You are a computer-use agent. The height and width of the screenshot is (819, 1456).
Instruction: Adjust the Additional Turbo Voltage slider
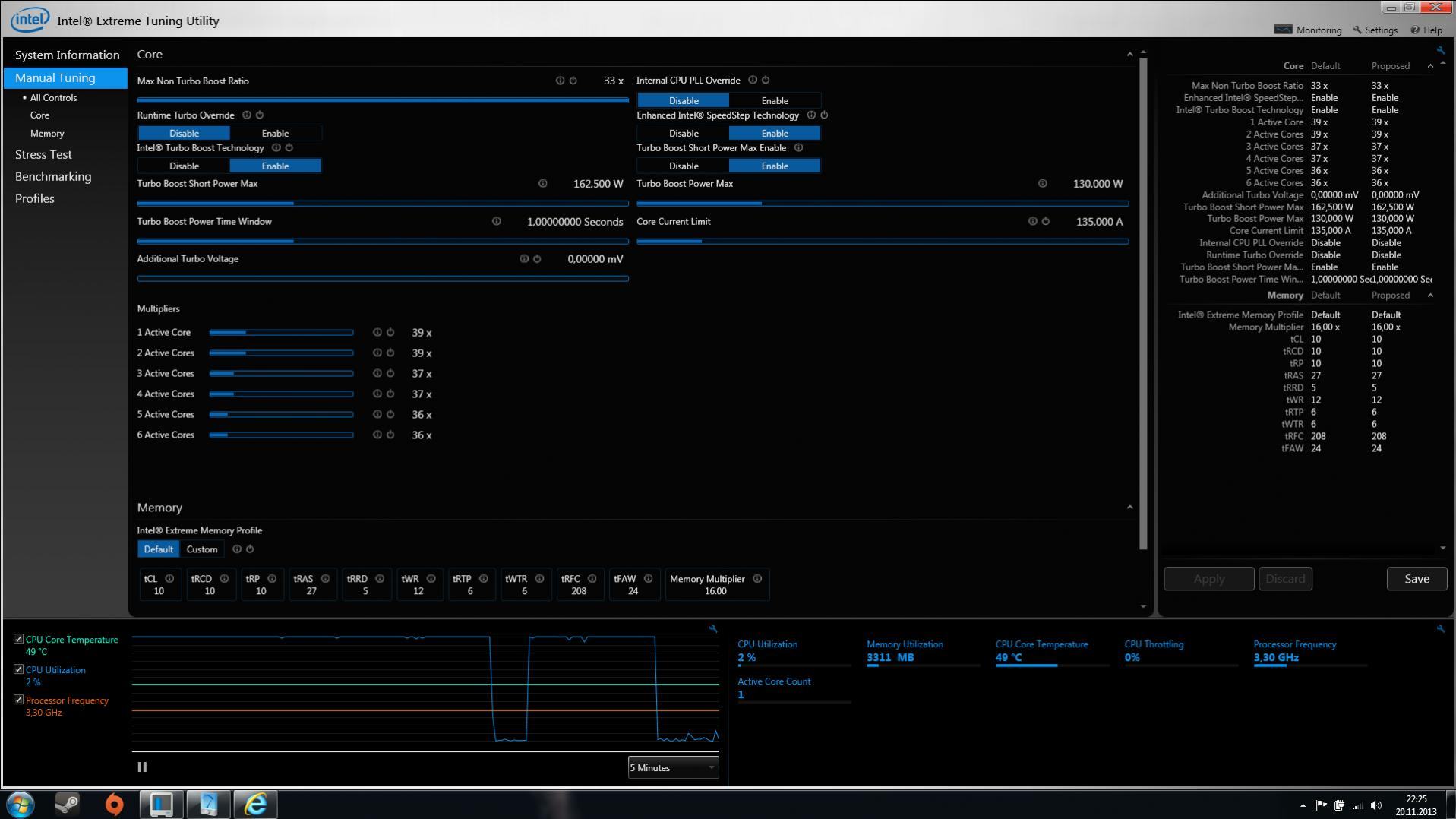pyautogui.click(x=383, y=279)
